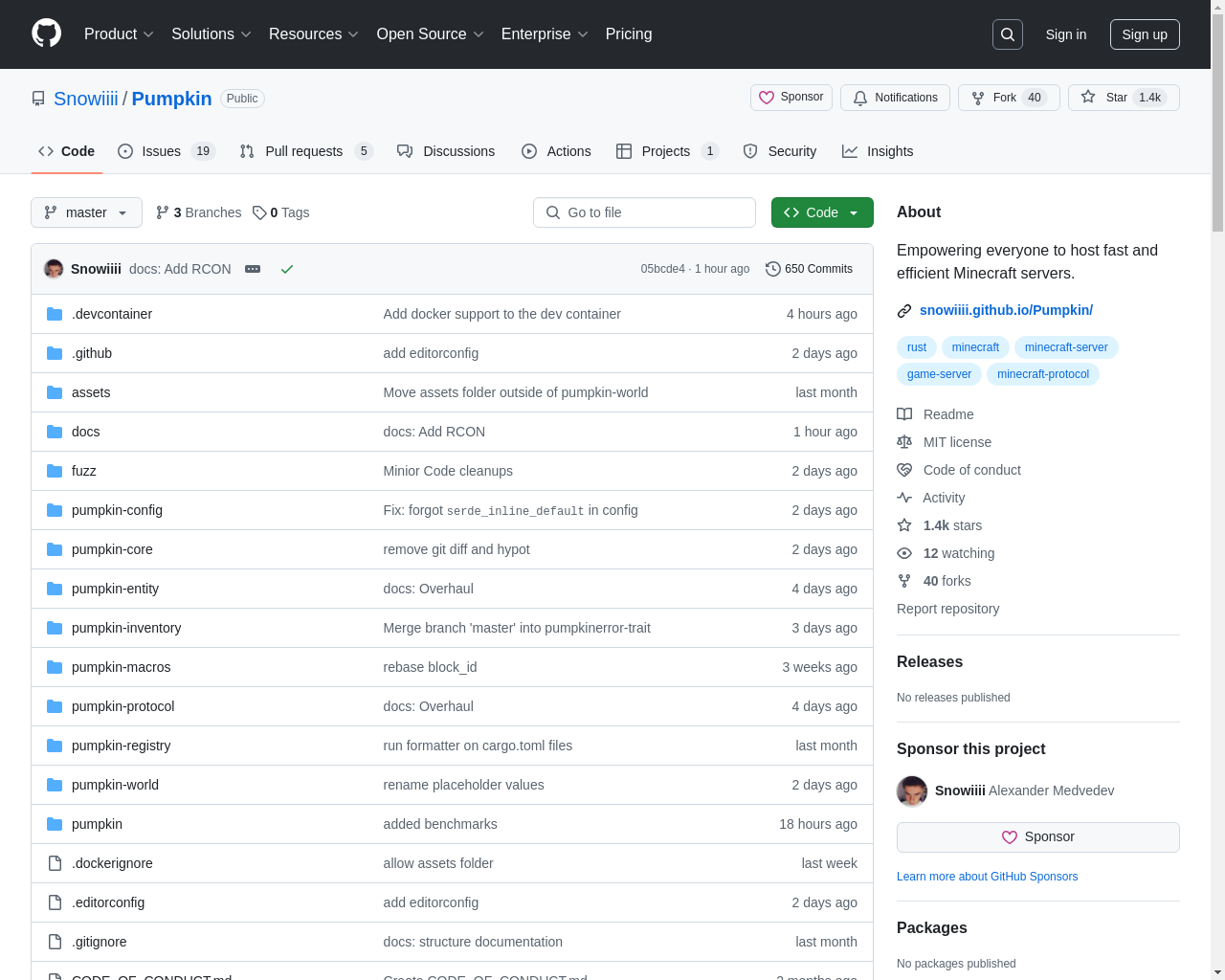Select the game-server topic tag
Screen dimensions: 1225x980
[x=939, y=374]
